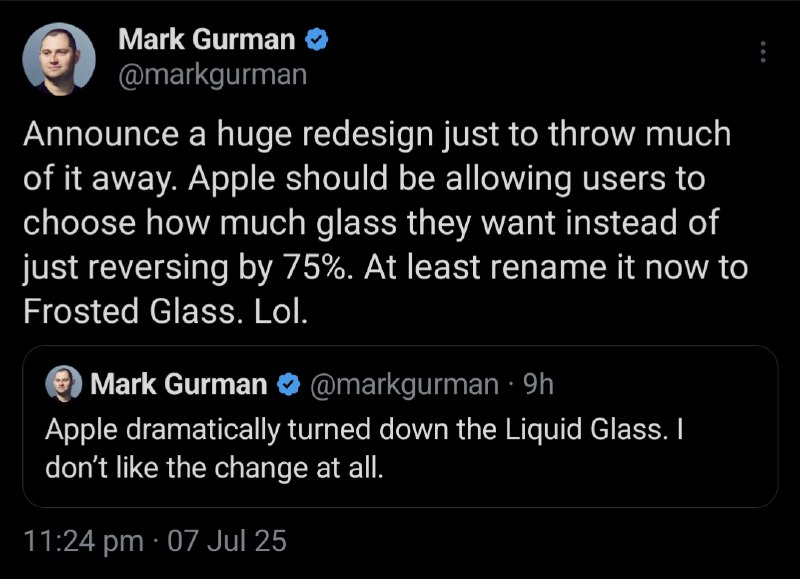Image resolution: width=800 pixels, height=579 pixels.
Task: Open the @markgurman handle in the quoted tweet
Action: [x=404, y=384]
